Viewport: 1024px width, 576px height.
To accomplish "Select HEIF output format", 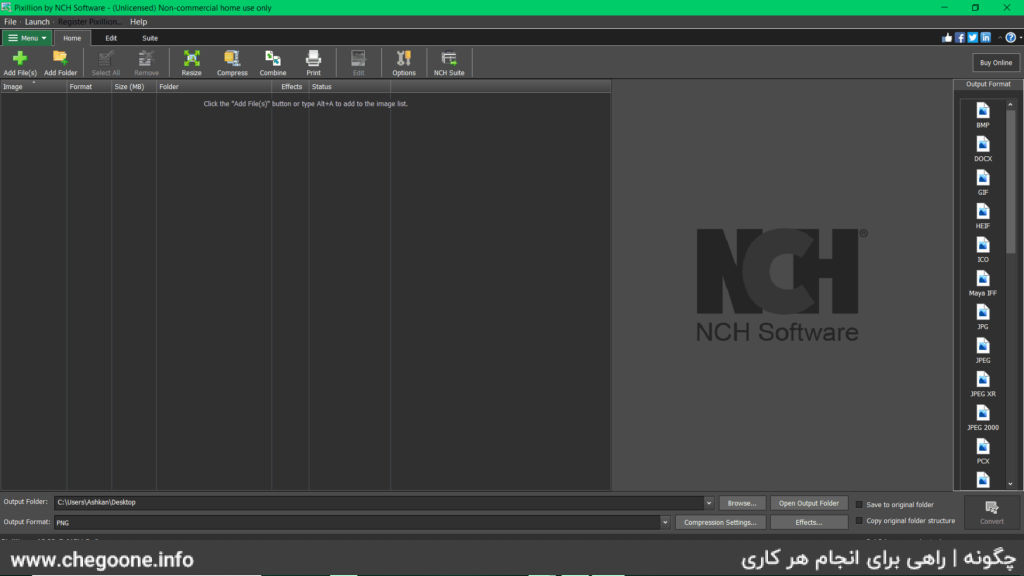I will (983, 216).
